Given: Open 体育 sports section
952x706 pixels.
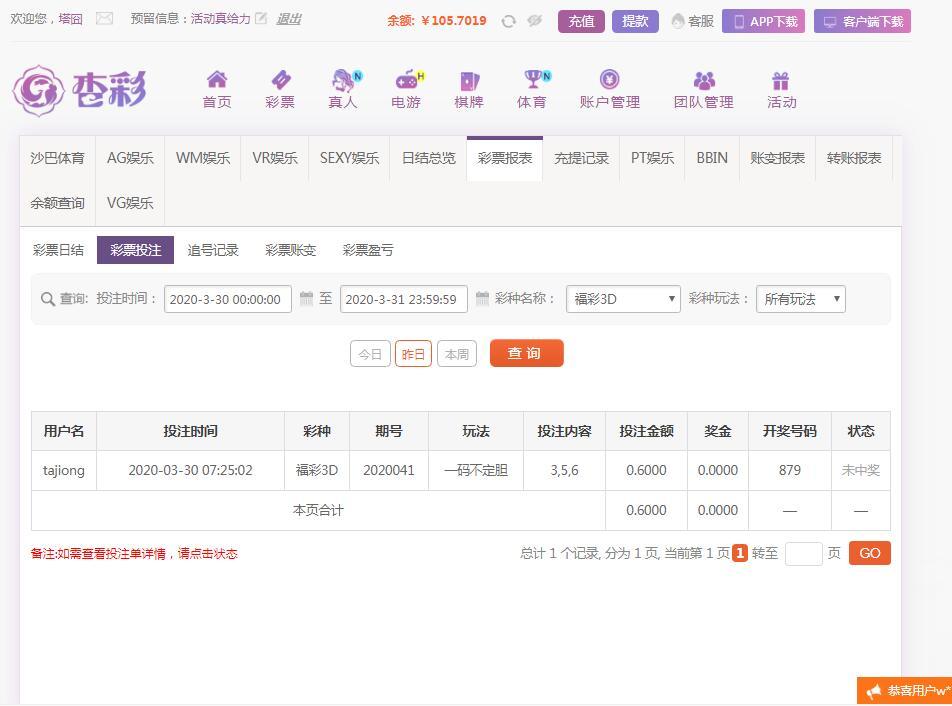Looking at the screenshot, I should [534, 90].
